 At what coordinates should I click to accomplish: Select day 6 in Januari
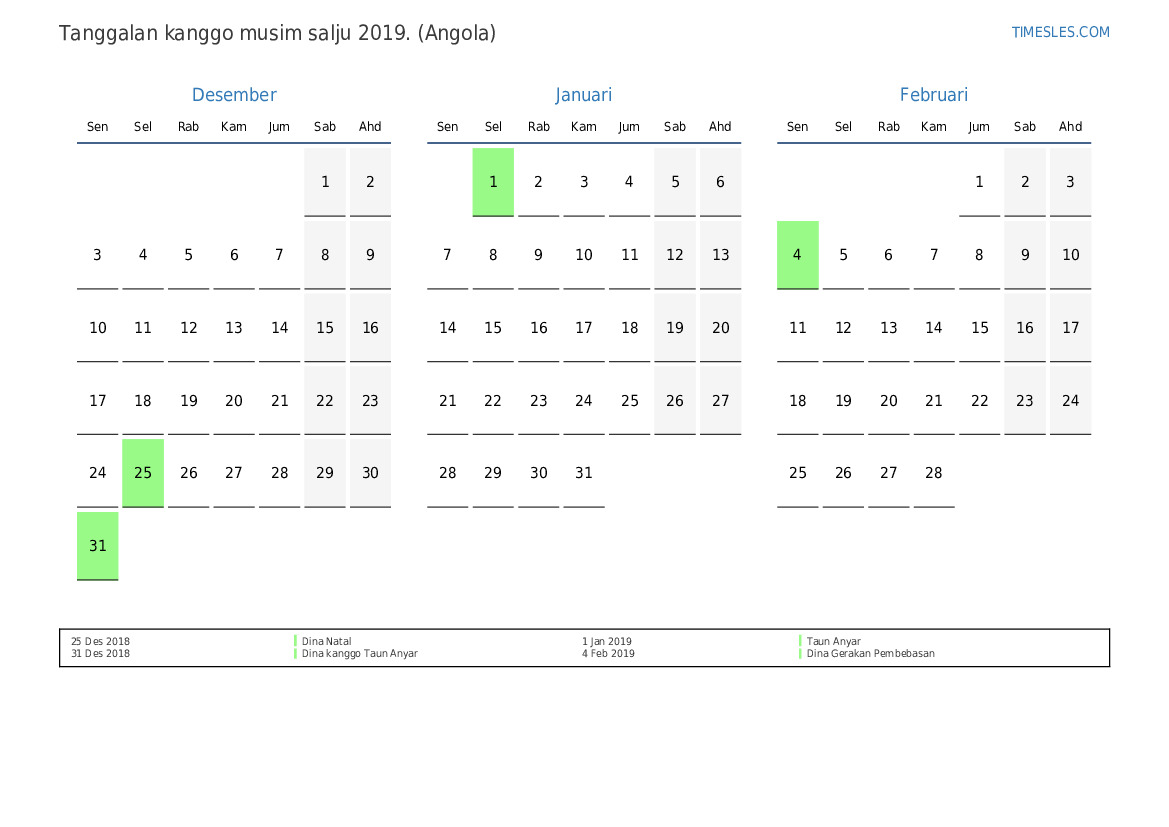[x=720, y=182]
